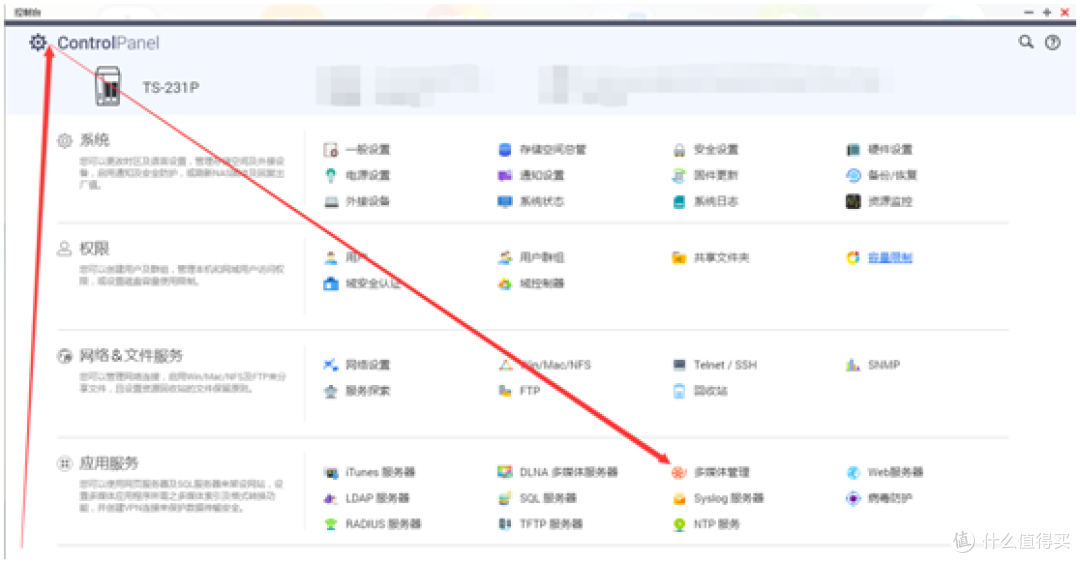Screen dimensions: 1080x563
Task: Click the ControlPanel gear icon
Action: pos(38,43)
